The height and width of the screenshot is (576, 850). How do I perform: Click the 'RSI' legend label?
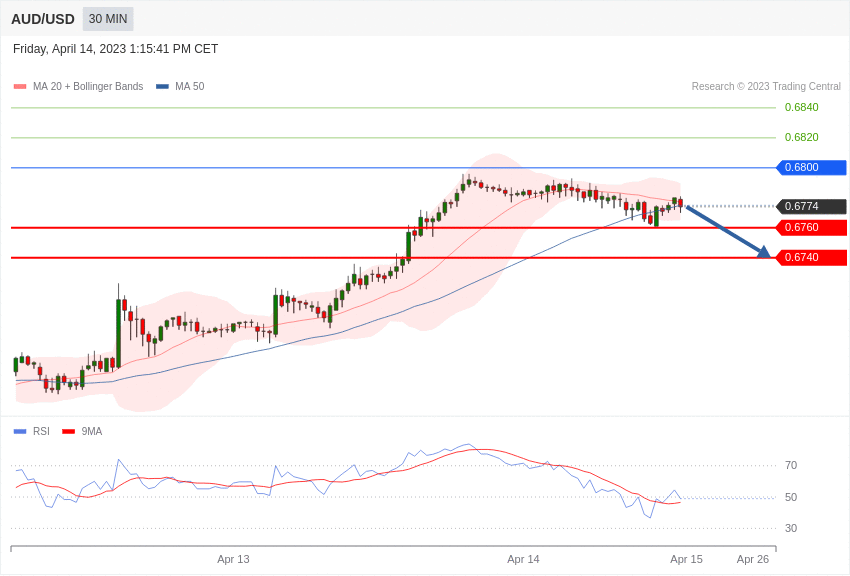(41, 432)
